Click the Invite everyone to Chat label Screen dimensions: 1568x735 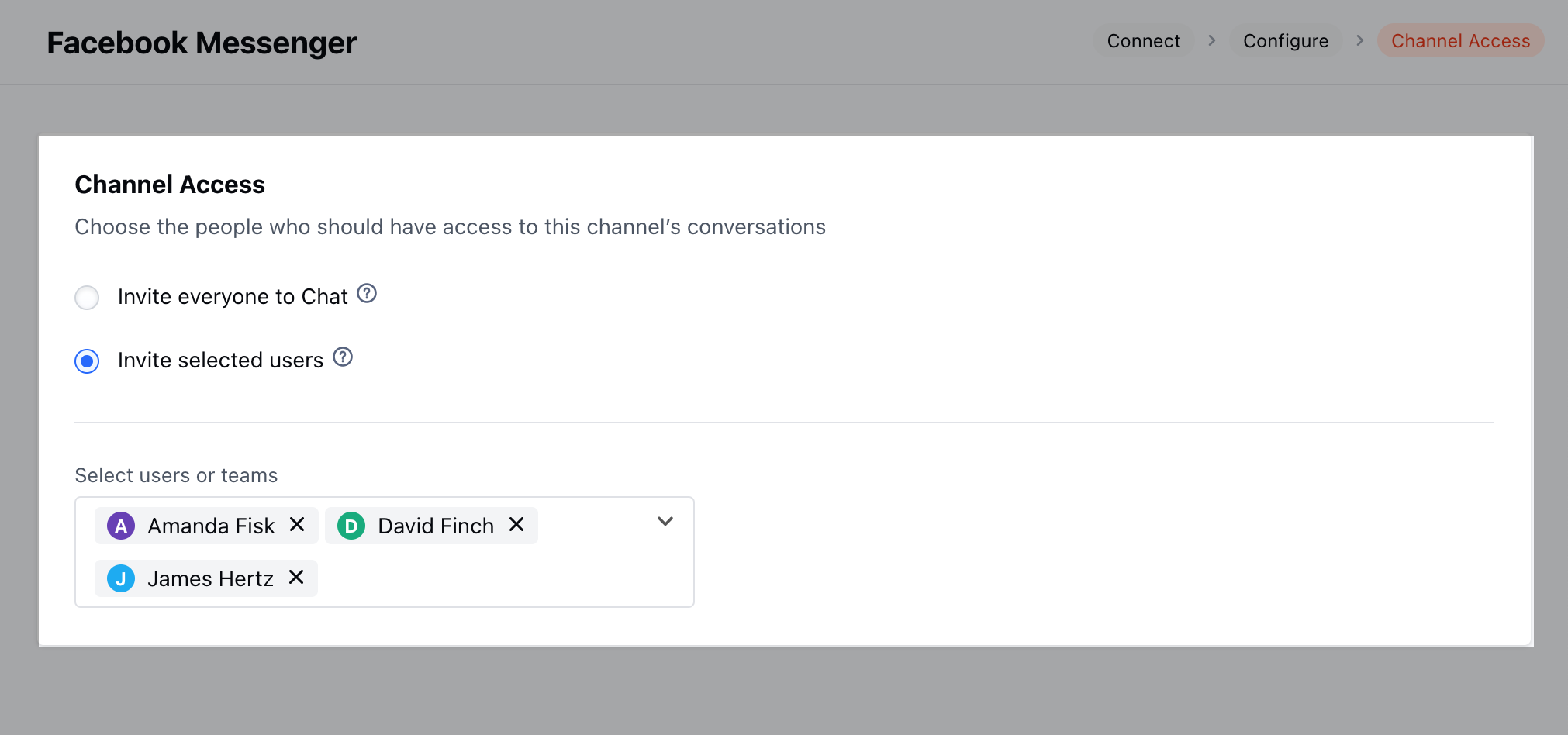pyautogui.click(x=233, y=297)
